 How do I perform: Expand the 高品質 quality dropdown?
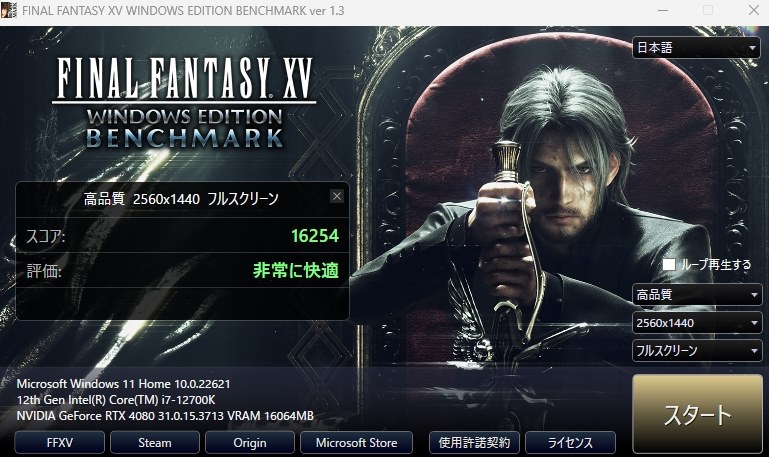(697, 295)
